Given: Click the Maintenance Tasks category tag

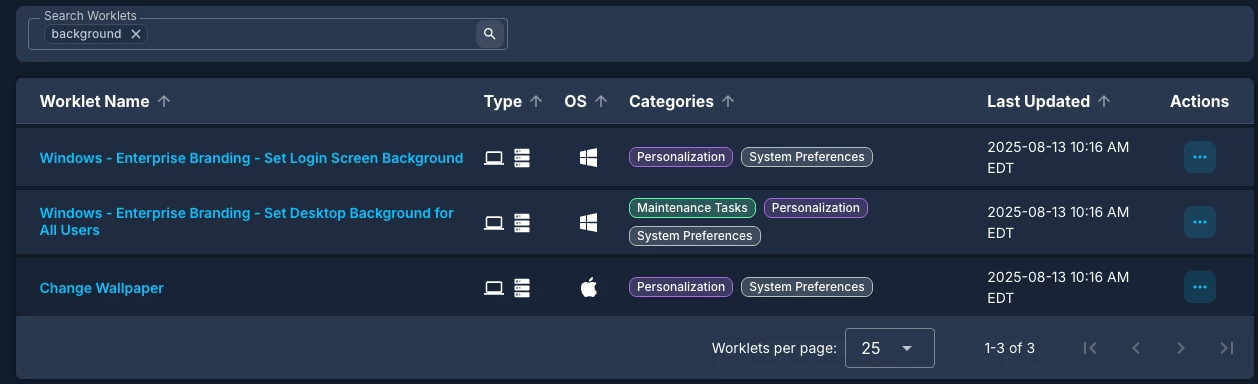Looking at the screenshot, I should [692, 208].
